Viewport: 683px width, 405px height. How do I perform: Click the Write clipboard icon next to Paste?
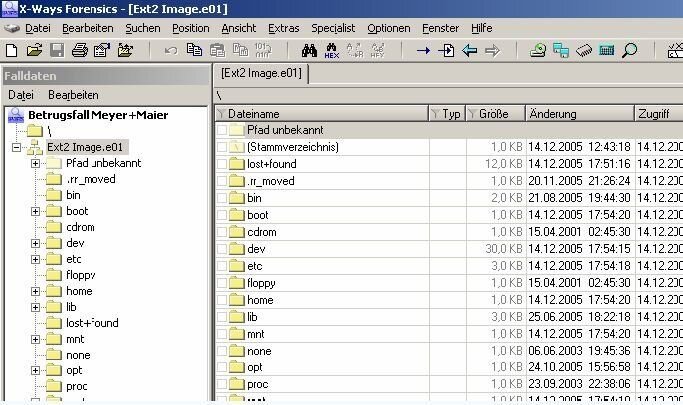(240, 50)
